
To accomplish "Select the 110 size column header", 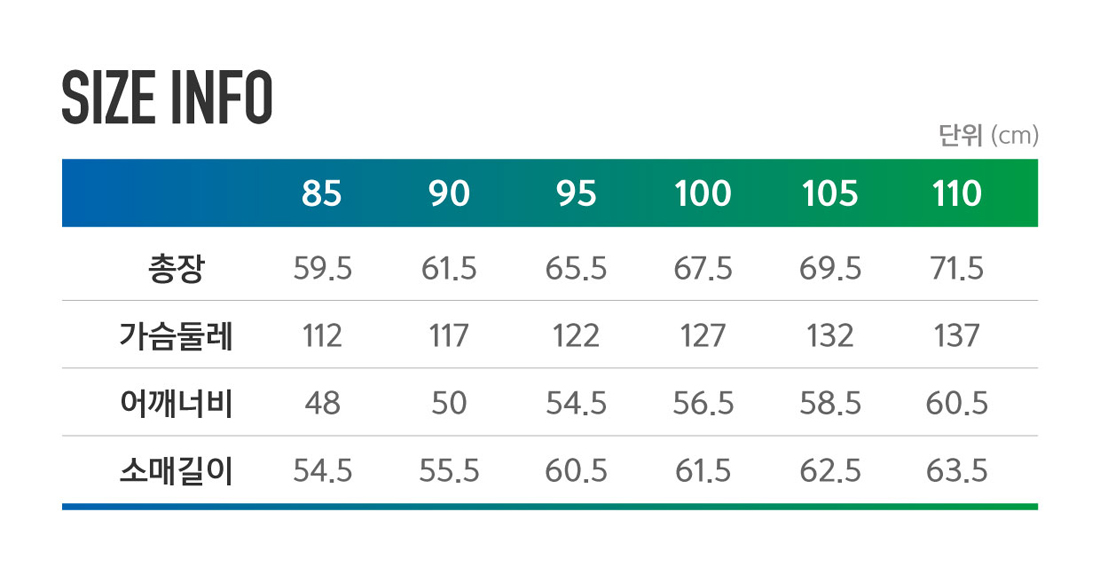I will [x=957, y=194].
